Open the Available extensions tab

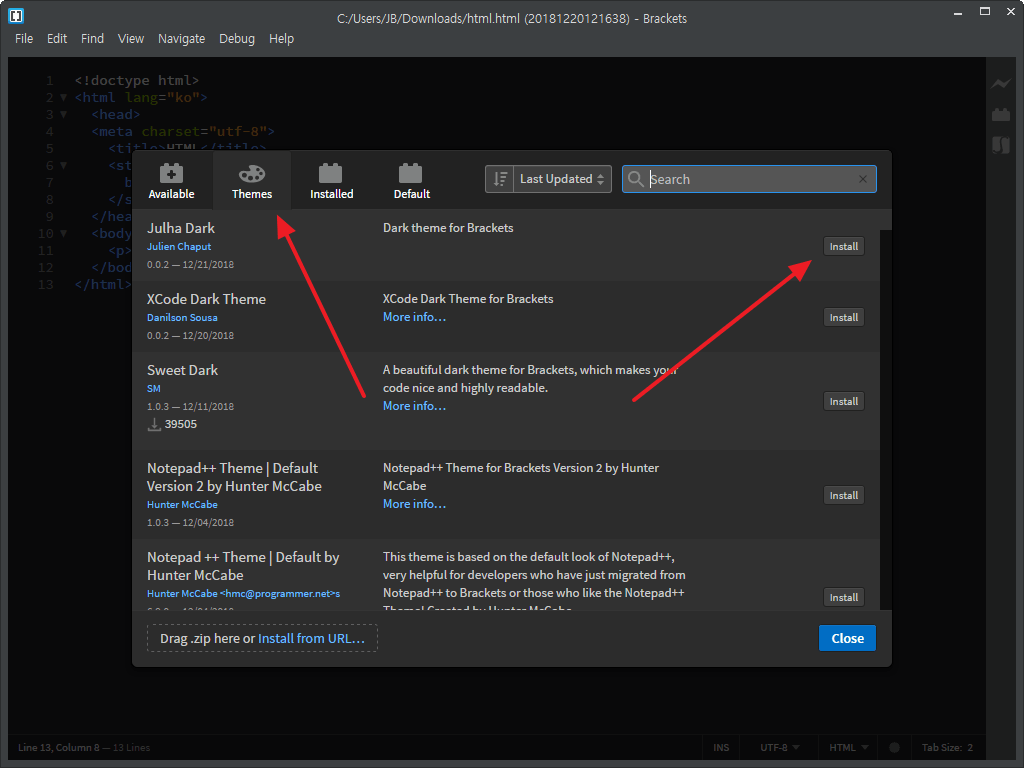(171, 180)
